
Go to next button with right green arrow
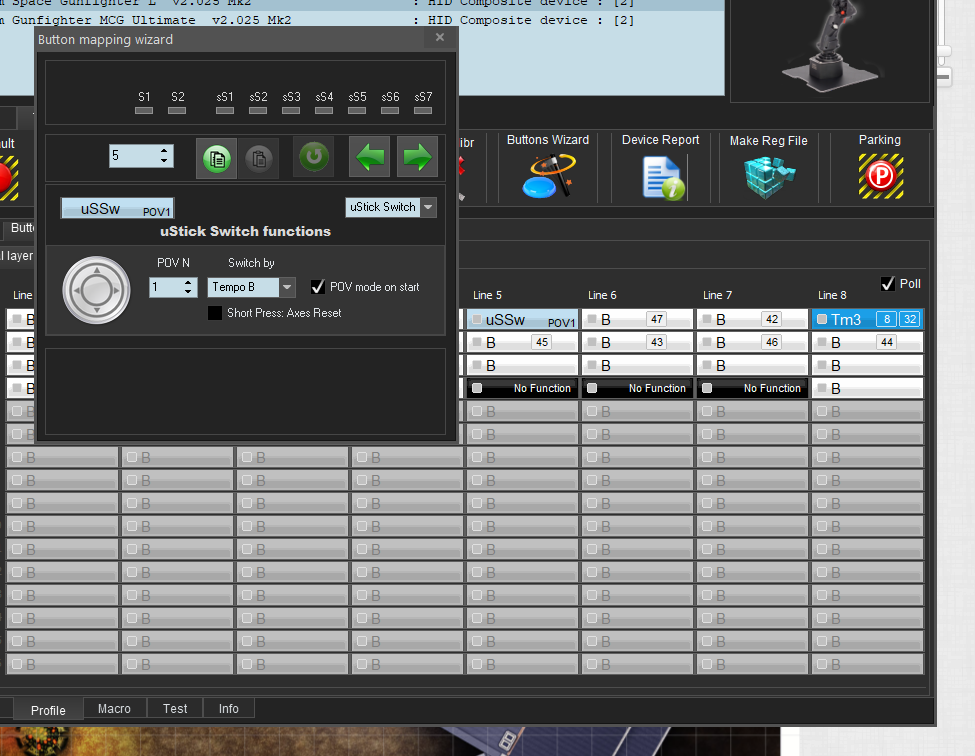pos(417,157)
